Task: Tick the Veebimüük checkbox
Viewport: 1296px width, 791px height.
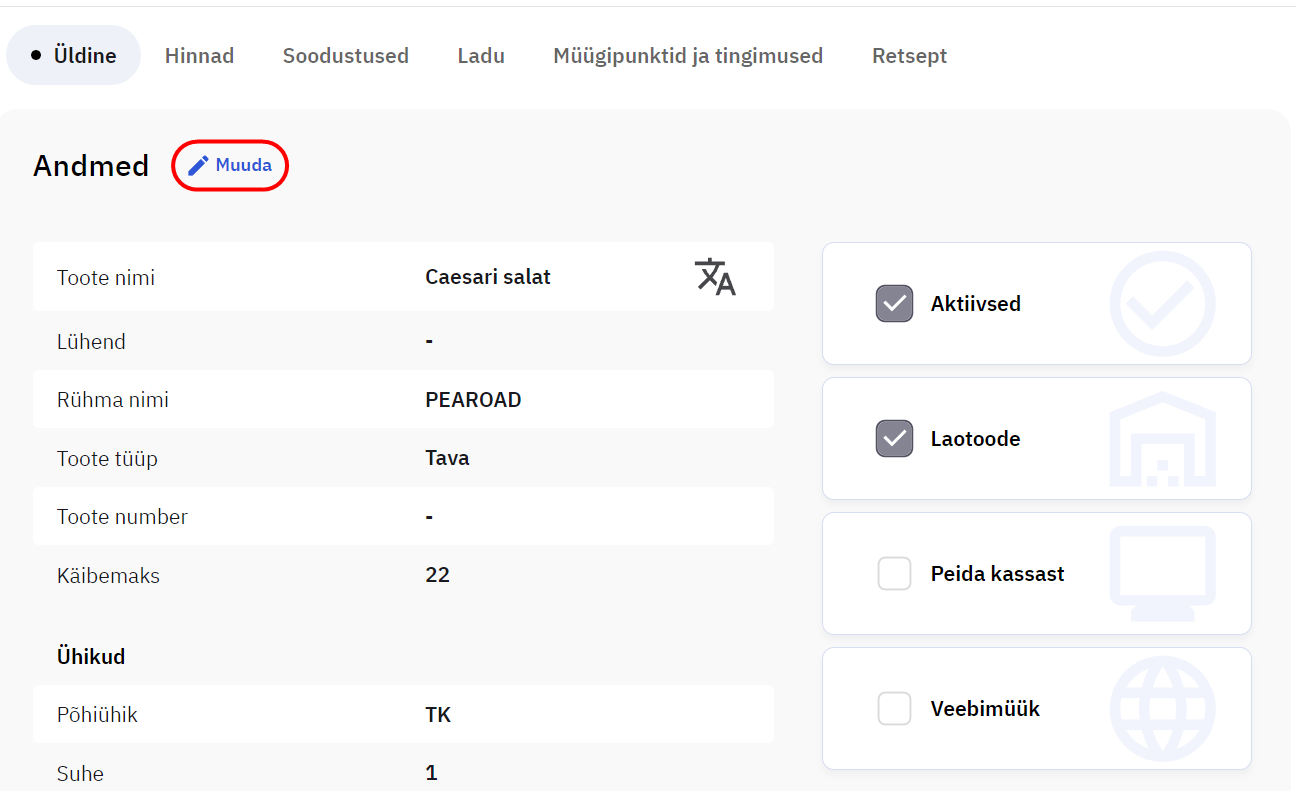Action: point(894,709)
